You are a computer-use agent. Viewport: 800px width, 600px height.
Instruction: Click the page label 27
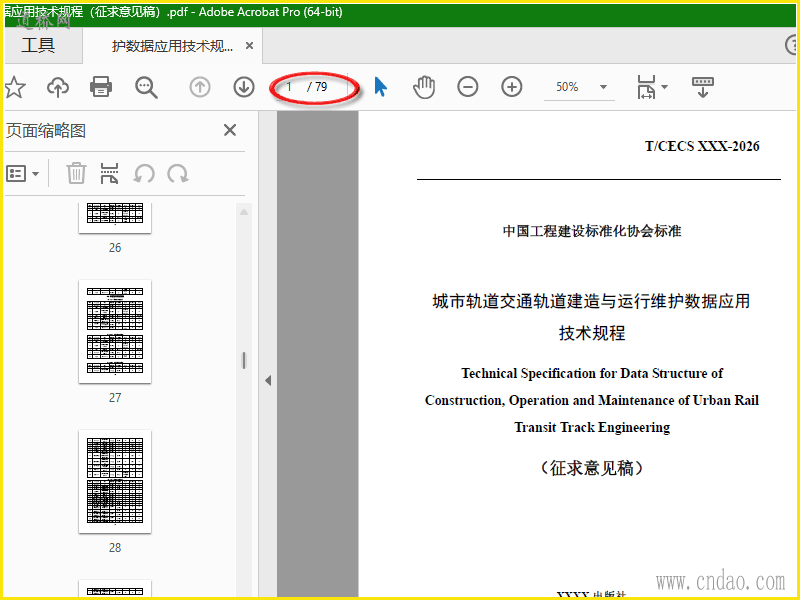(115, 398)
